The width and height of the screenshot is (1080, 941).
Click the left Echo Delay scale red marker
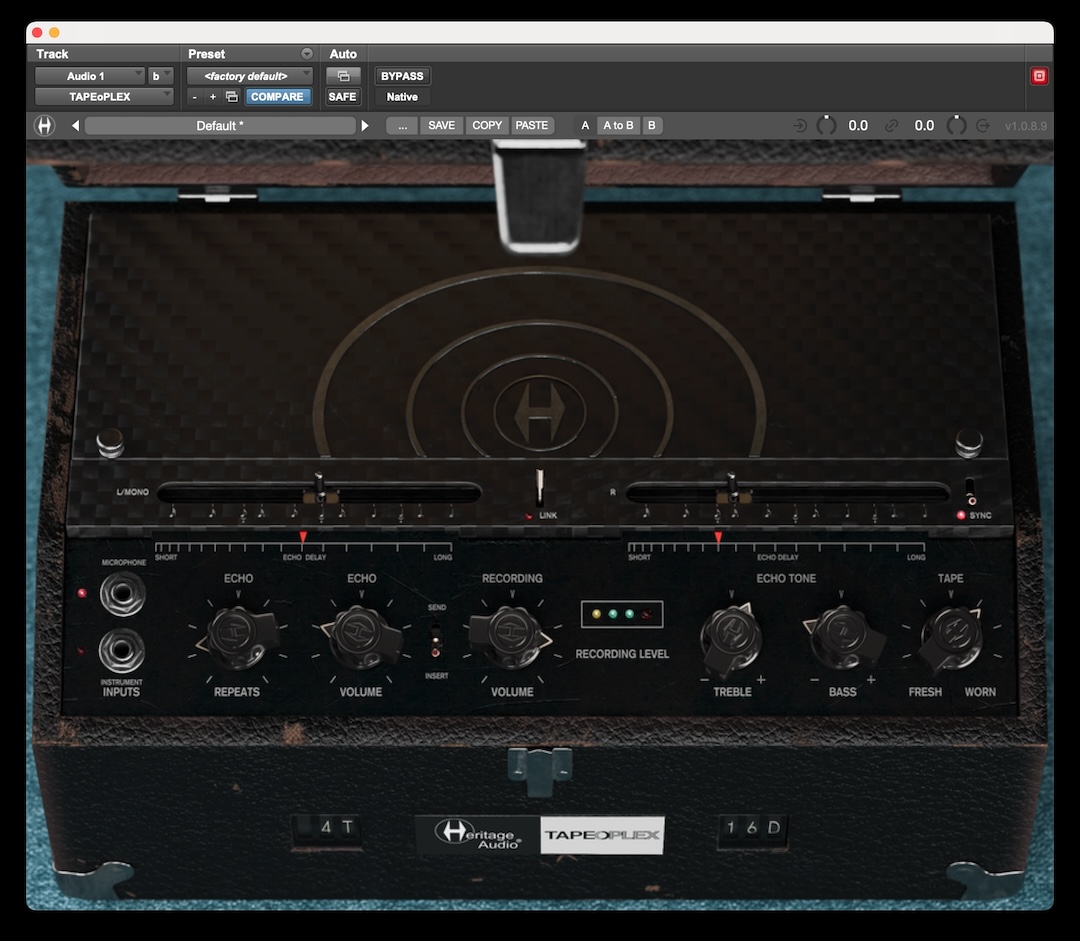[x=302, y=537]
